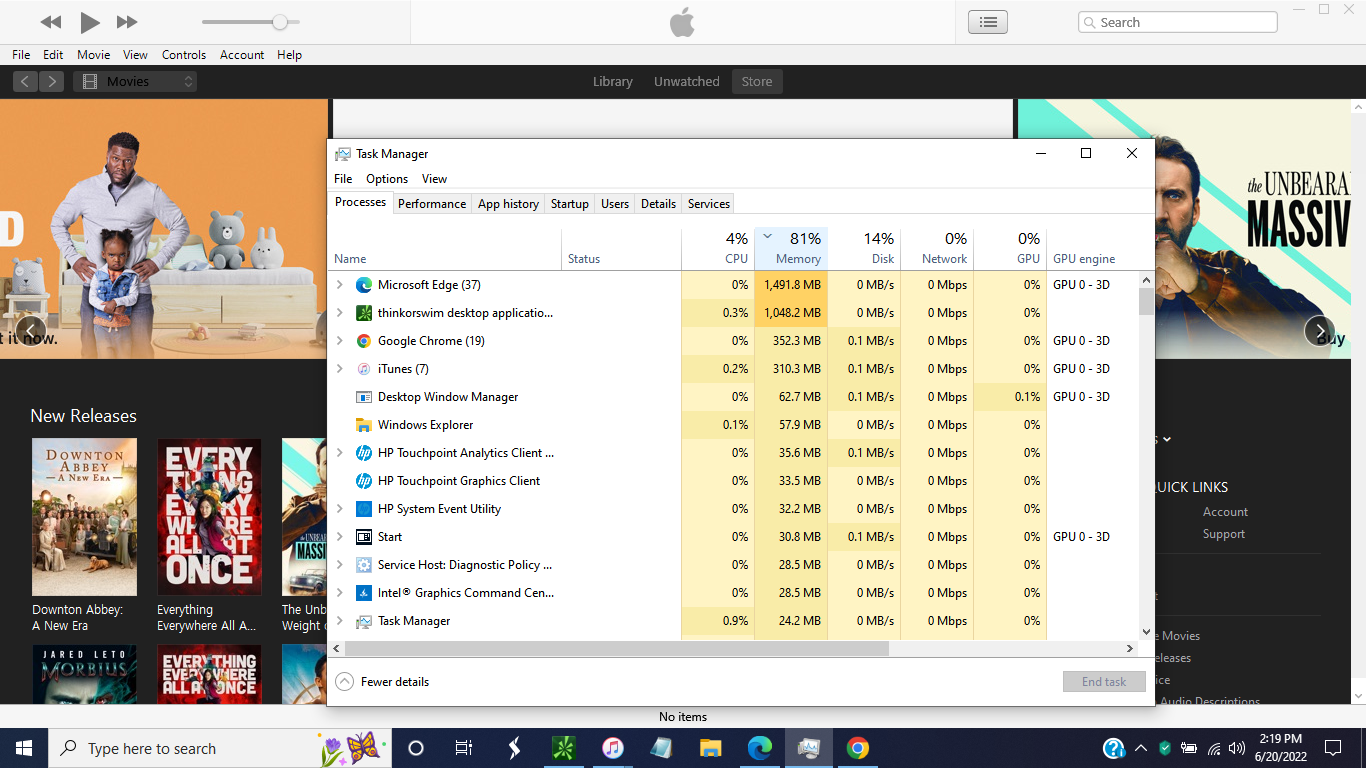Open File Explorer from taskbar
Screen dimensions: 1366x768
710,748
